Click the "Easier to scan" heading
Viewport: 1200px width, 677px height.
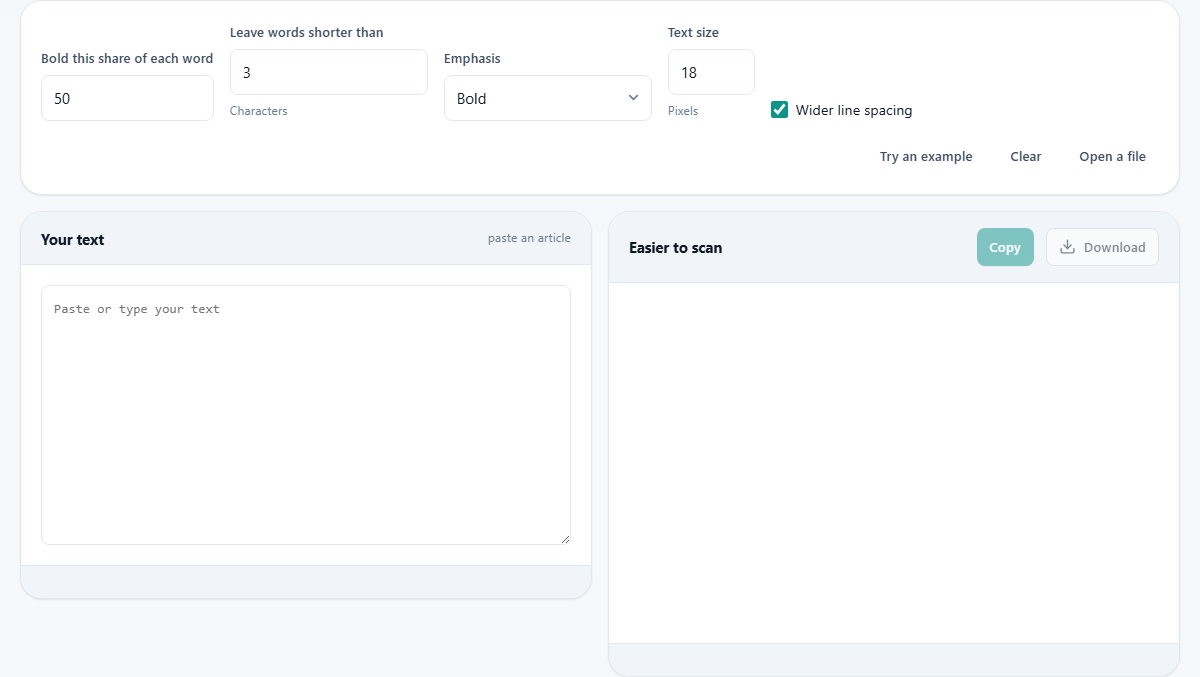click(x=675, y=247)
